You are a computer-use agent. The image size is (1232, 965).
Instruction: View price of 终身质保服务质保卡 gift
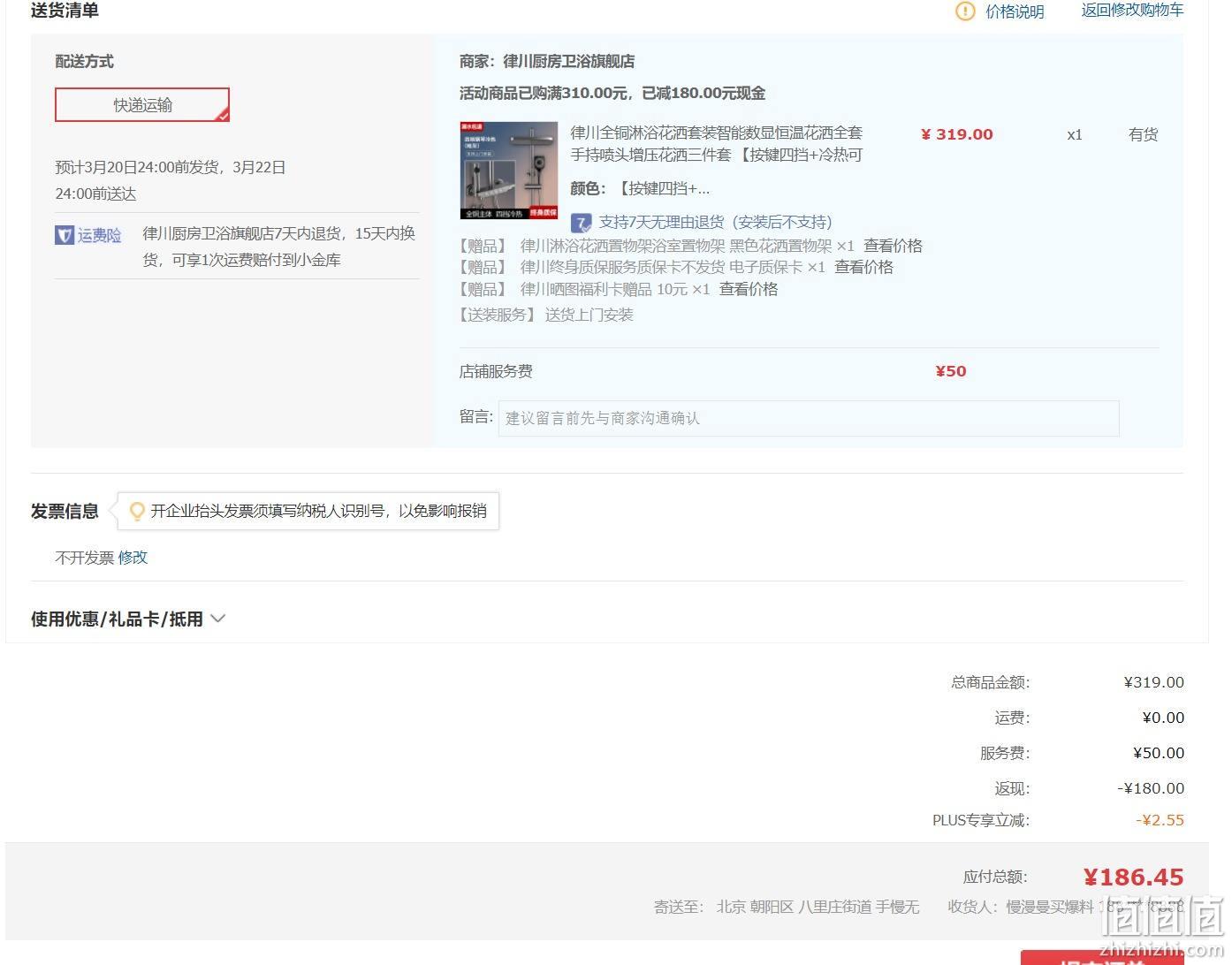863,267
